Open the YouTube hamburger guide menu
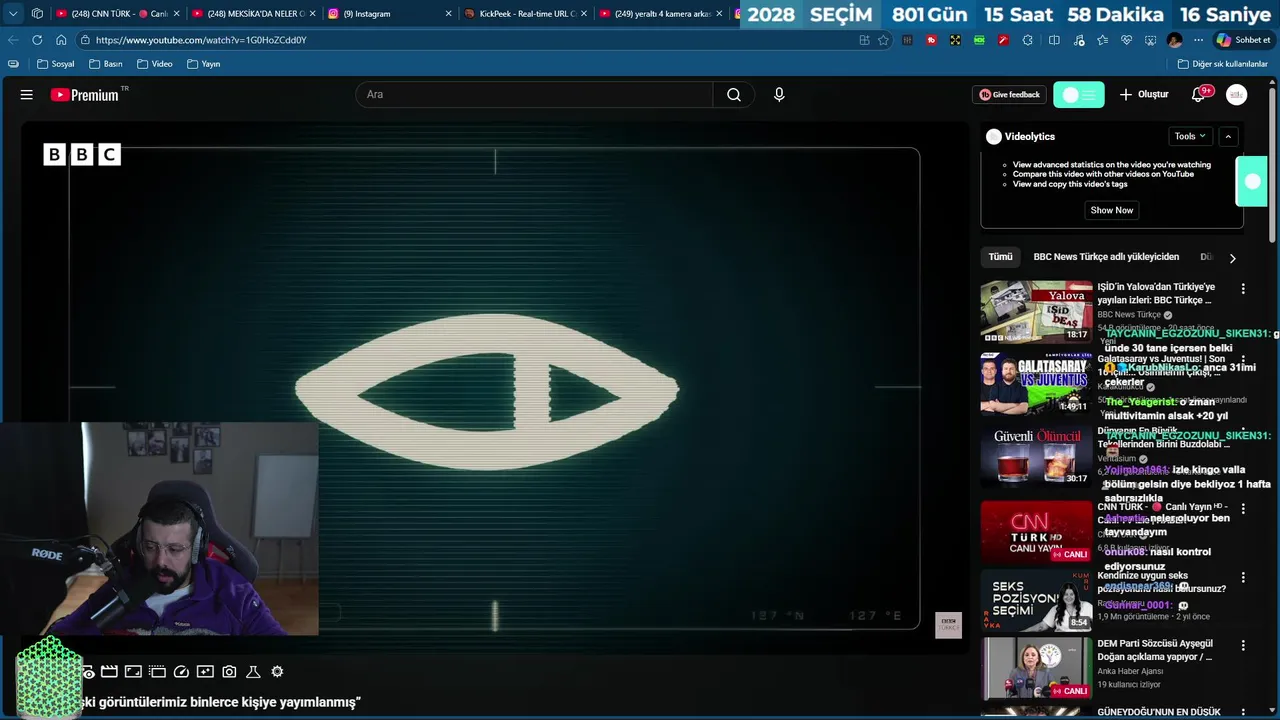This screenshot has height=720, width=1280. click(x=27, y=95)
